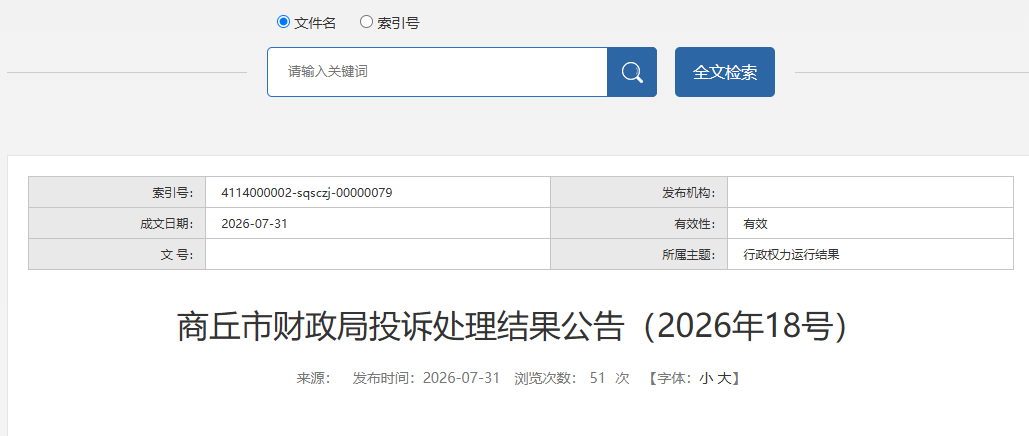Click the 全文检索 button
1029x436 pixels.
(x=724, y=72)
